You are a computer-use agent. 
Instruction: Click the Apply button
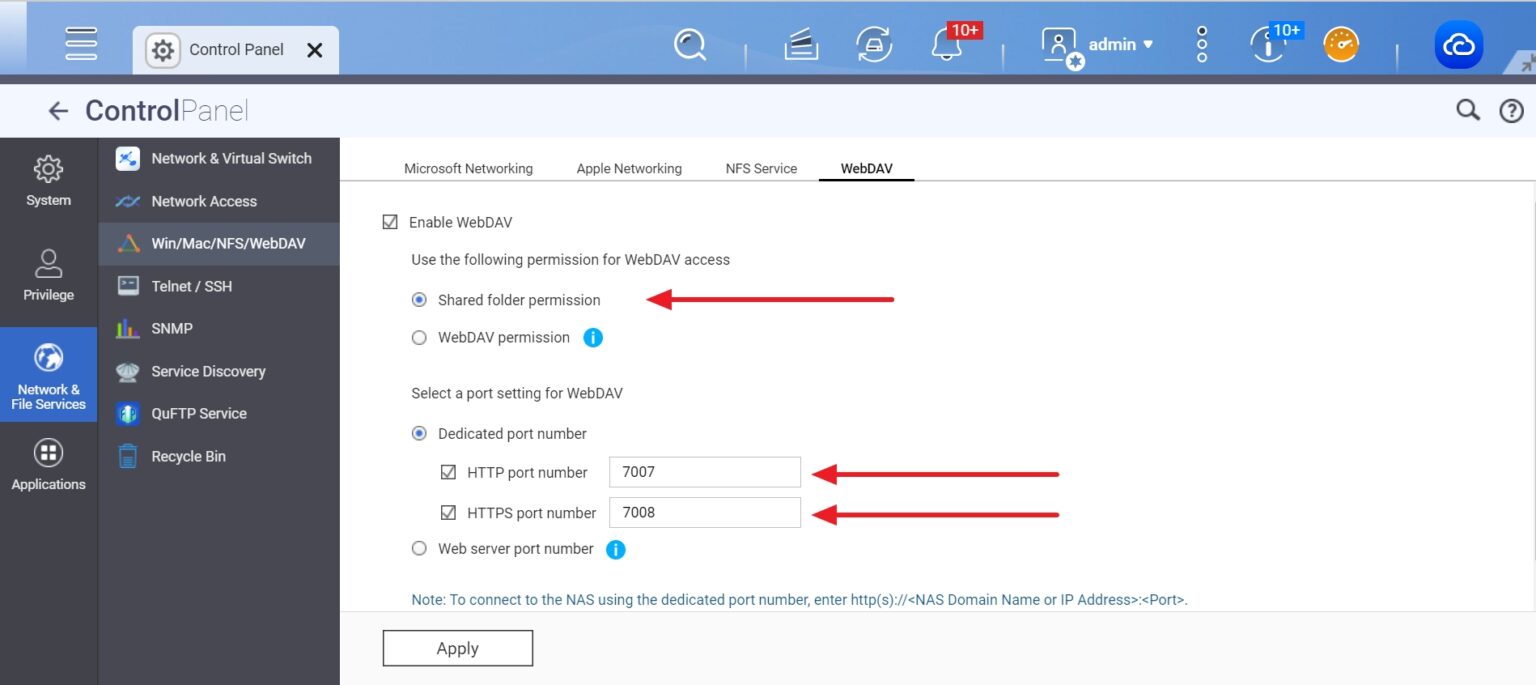(457, 647)
